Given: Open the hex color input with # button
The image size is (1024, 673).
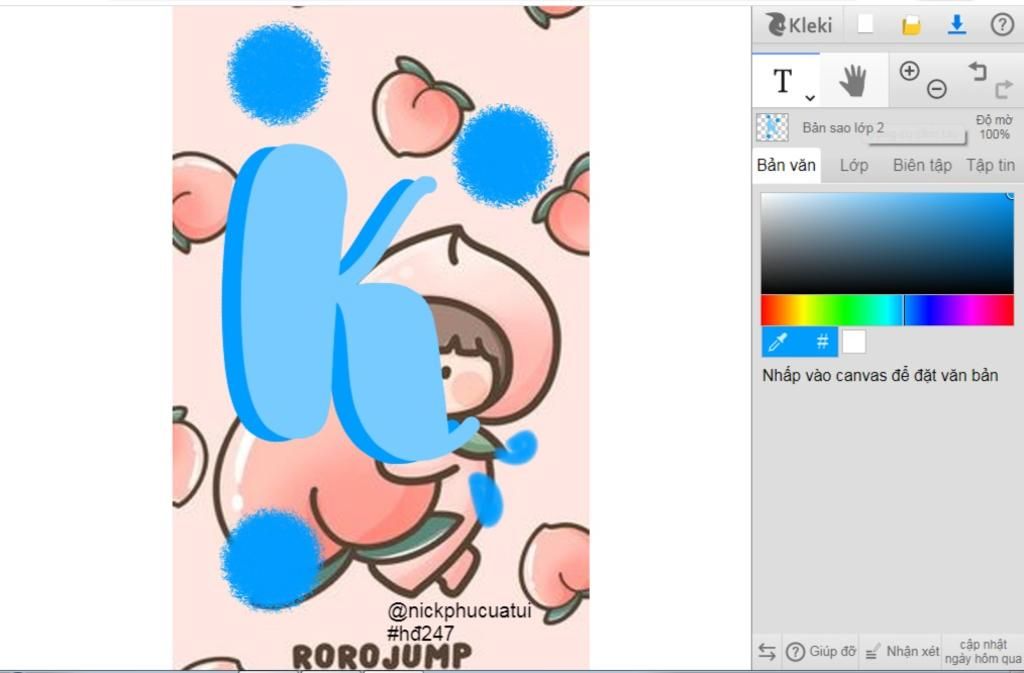Looking at the screenshot, I should (822, 341).
